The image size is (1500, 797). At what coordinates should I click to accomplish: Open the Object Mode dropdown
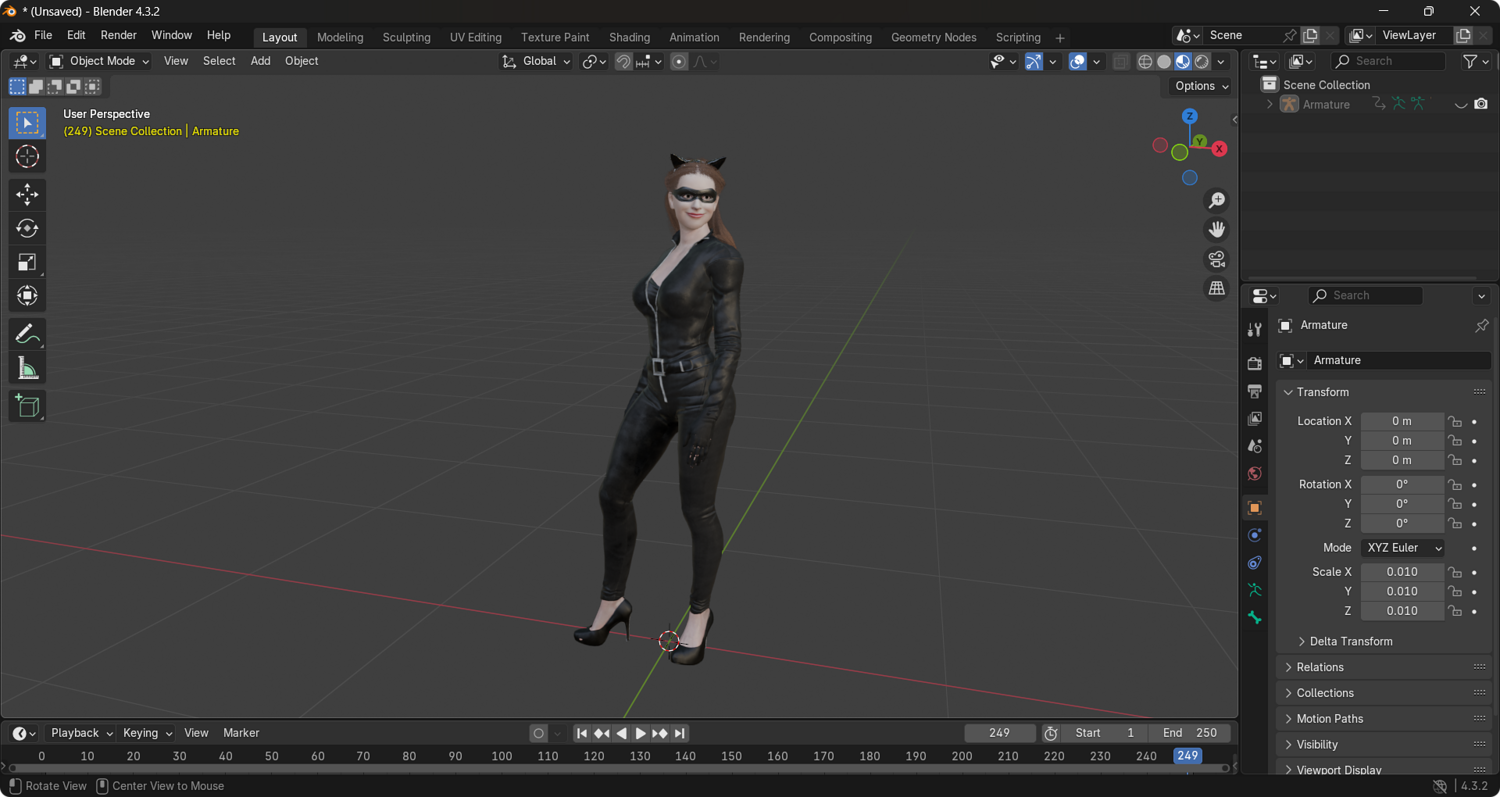99,62
